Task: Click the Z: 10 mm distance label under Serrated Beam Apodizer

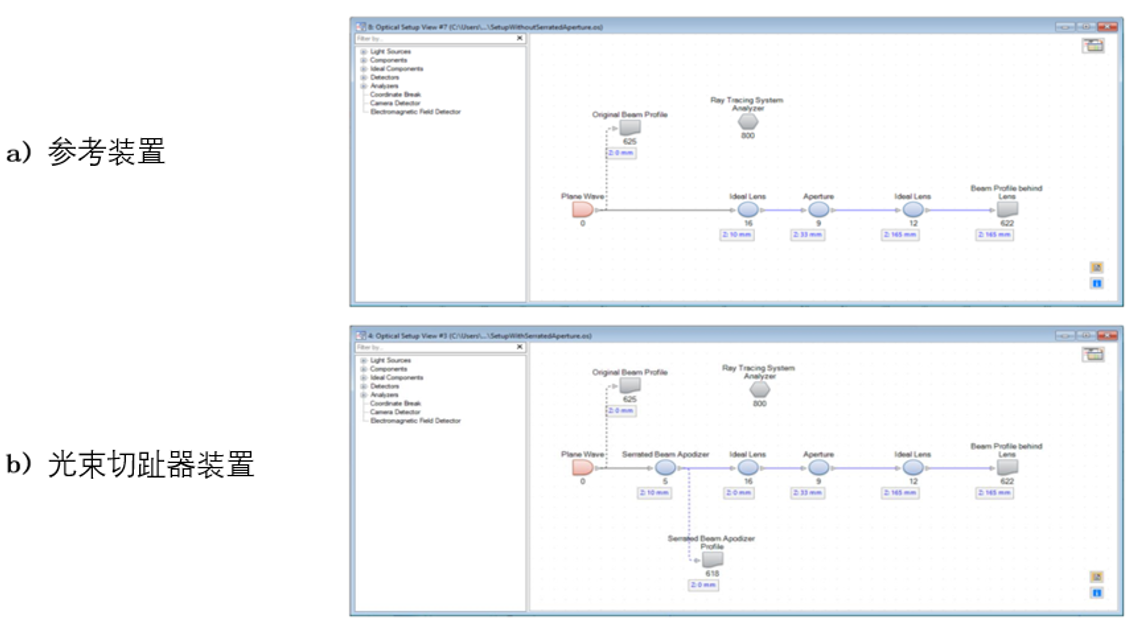Action: point(654,492)
